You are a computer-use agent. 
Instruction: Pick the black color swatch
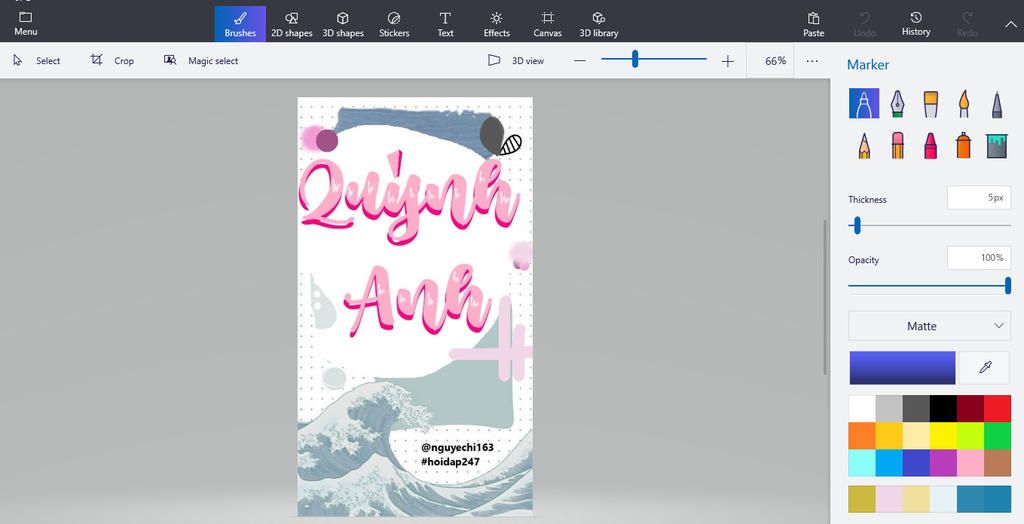click(943, 408)
